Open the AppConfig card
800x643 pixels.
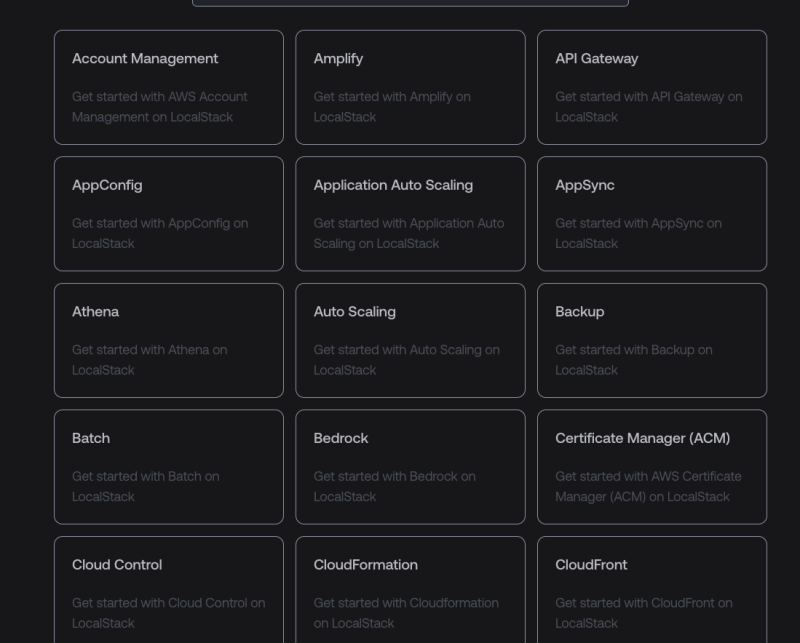pos(169,214)
